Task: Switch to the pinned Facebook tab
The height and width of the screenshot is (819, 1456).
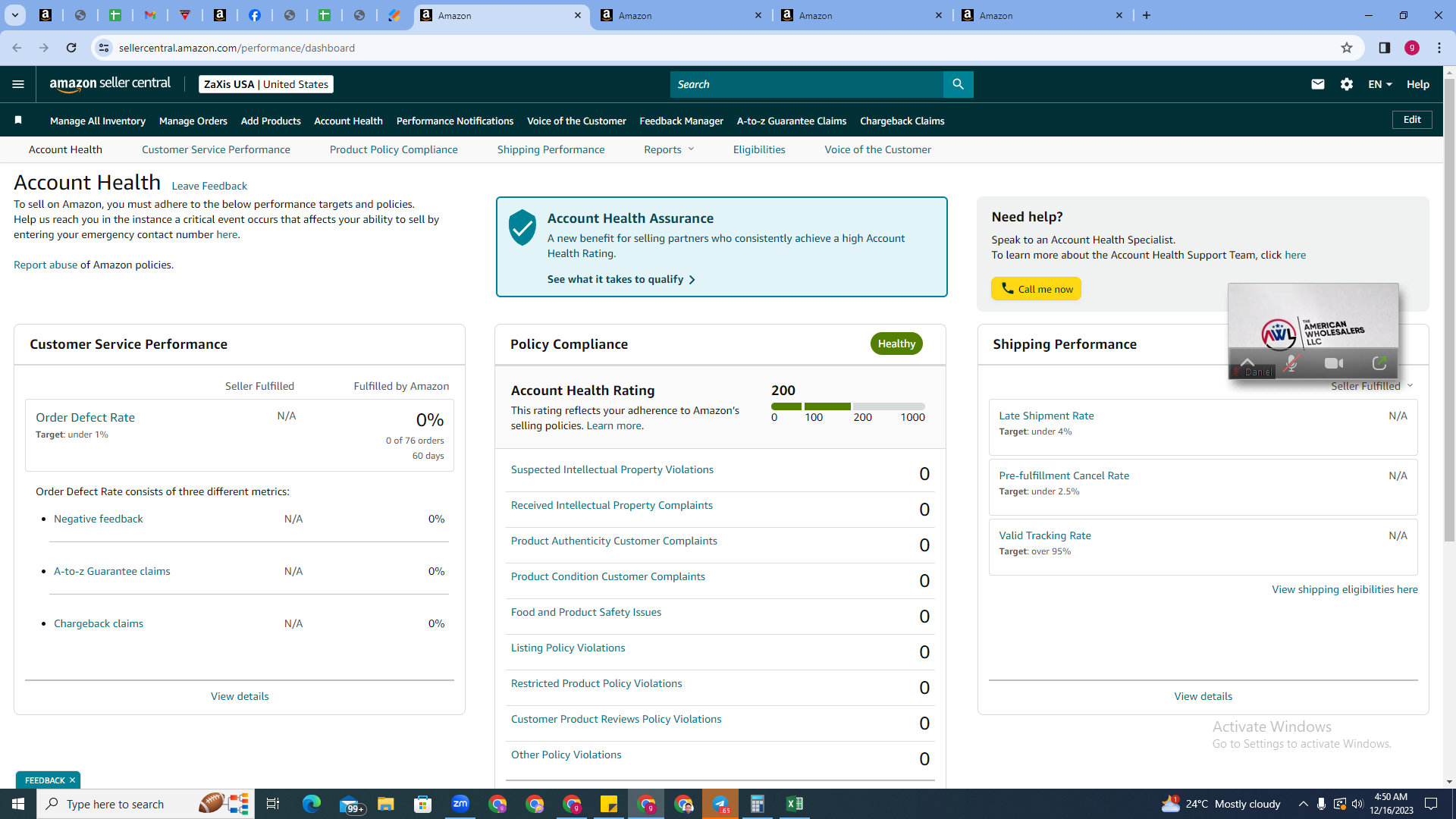Action: [x=255, y=15]
